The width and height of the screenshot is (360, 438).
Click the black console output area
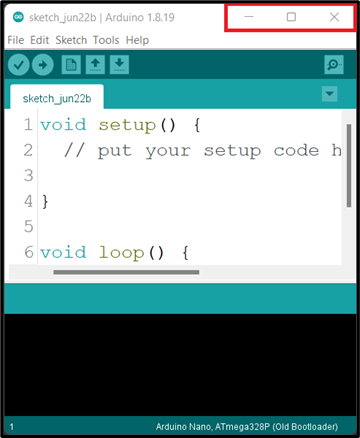[180, 365]
